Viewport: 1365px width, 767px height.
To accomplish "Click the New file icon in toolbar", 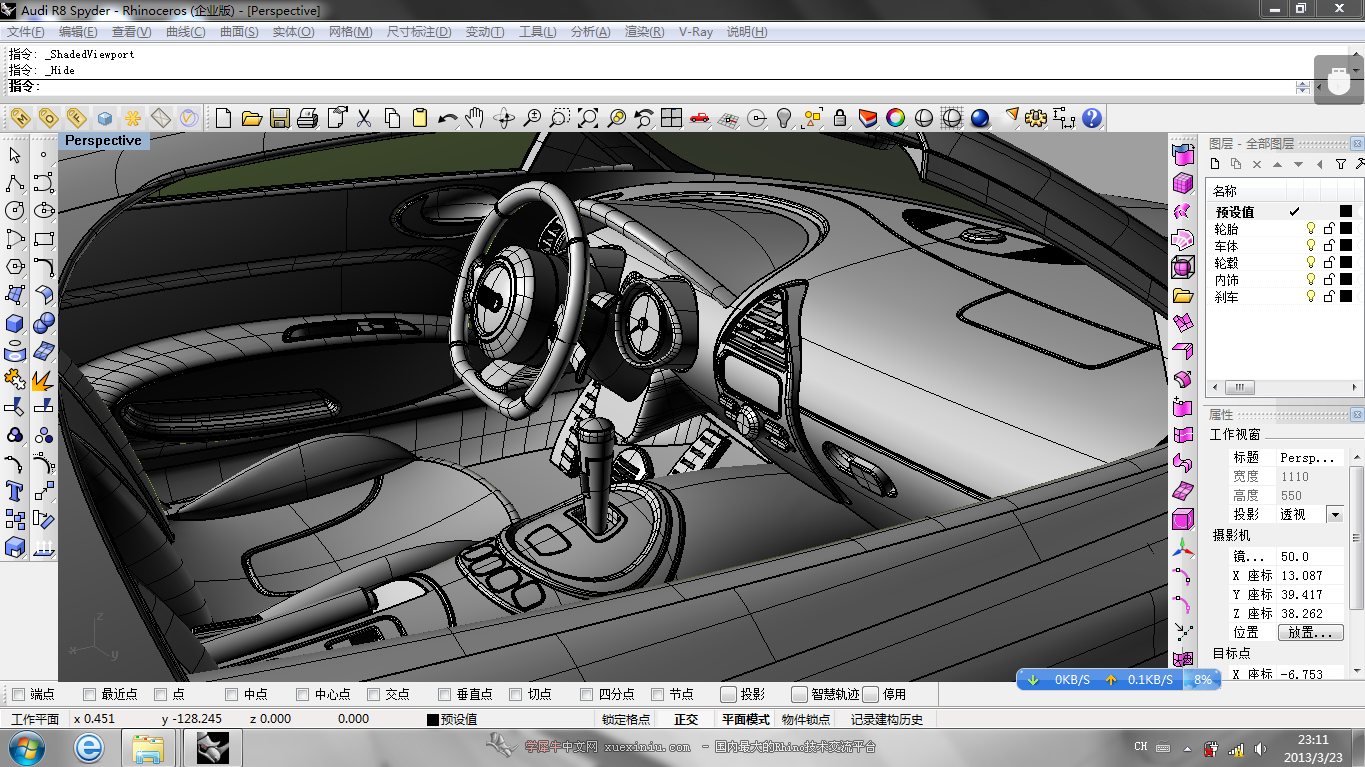I will 224,118.
